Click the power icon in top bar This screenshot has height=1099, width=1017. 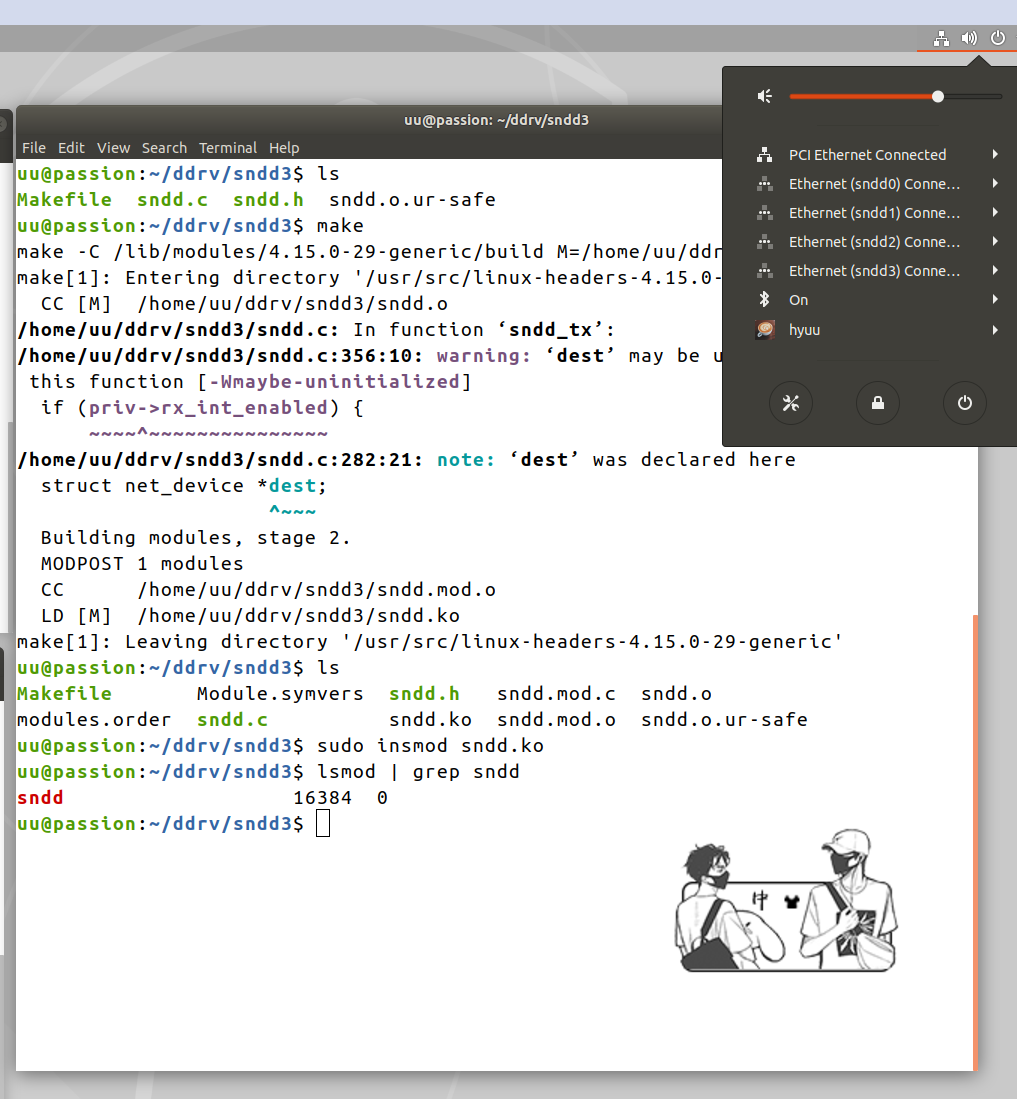[997, 38]
